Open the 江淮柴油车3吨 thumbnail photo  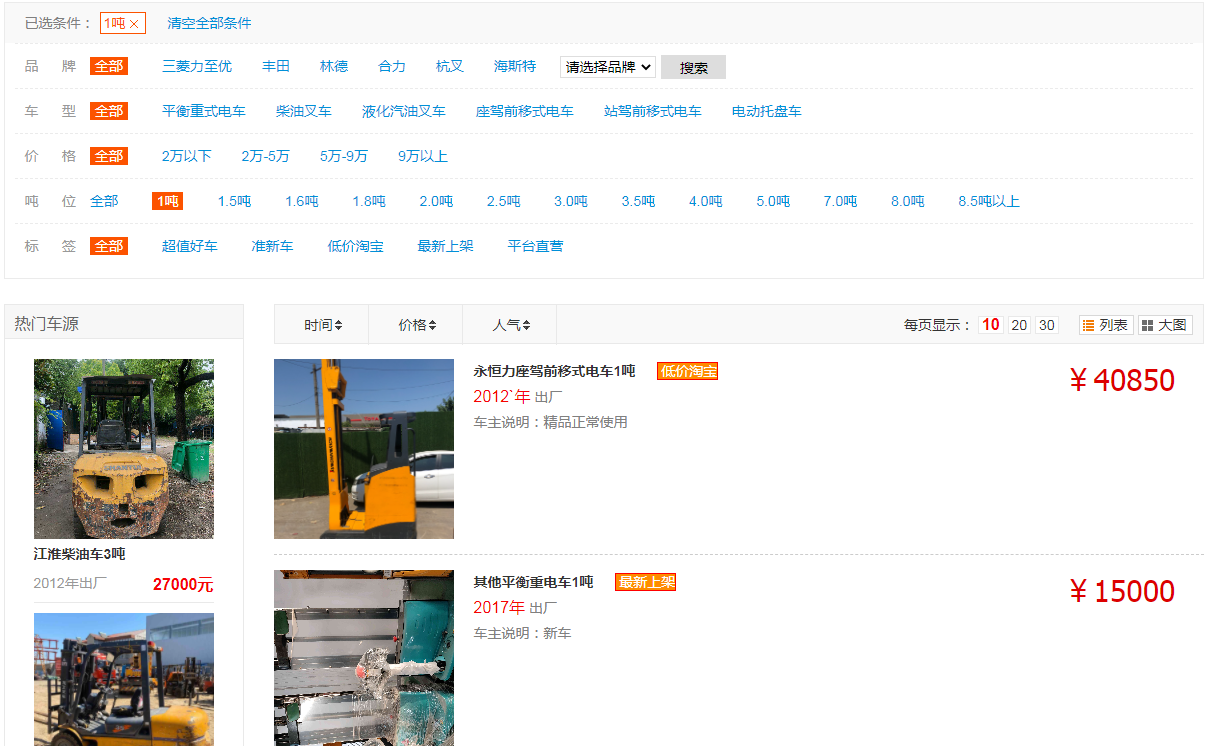(x=124, y=449)
